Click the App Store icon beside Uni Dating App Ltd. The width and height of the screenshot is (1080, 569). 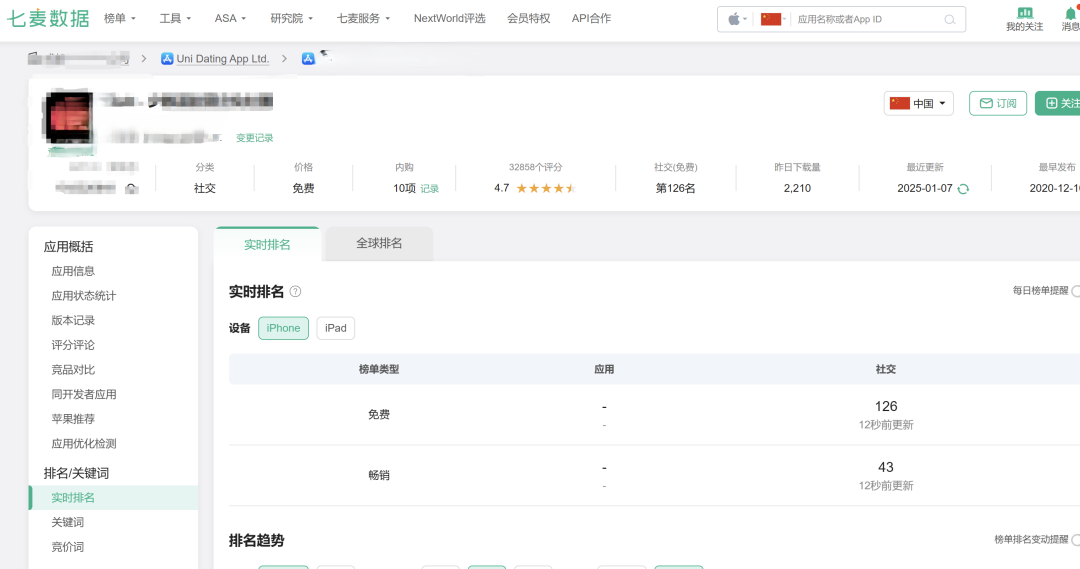click(167, 59)
